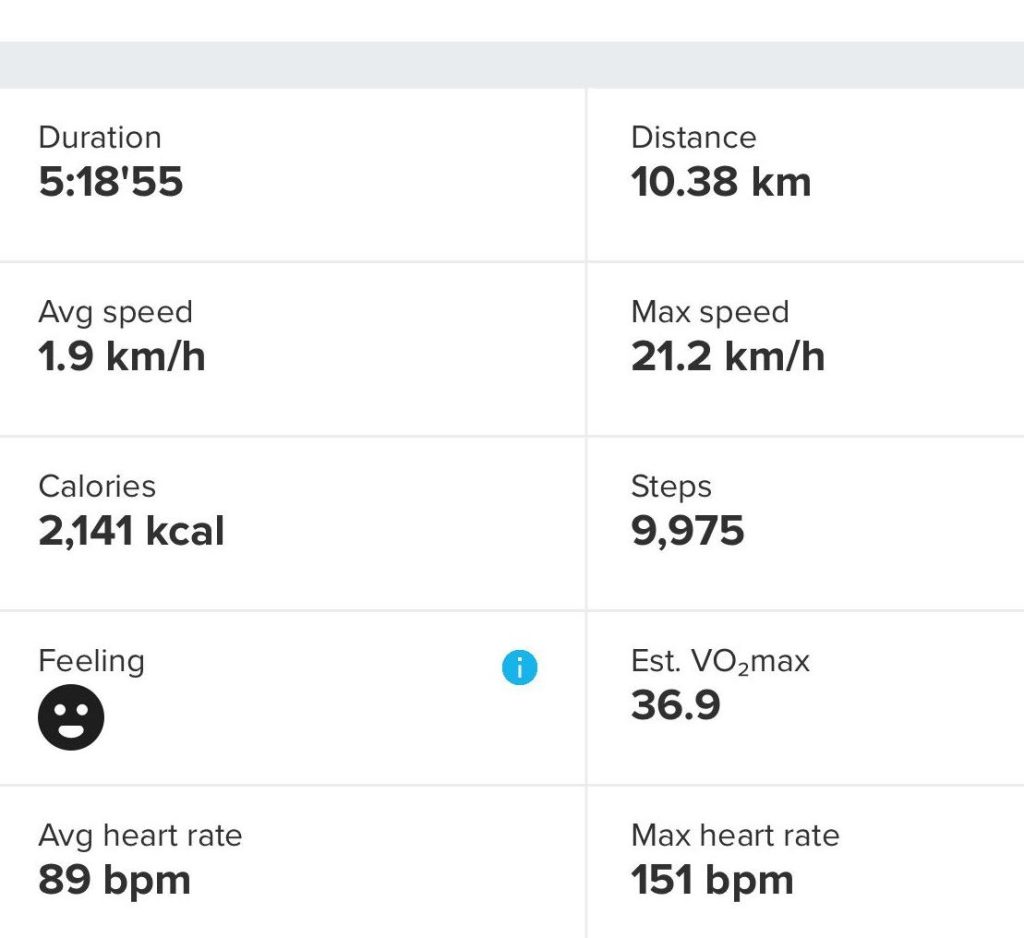Viewport: 1024px width, 938px height.
Task: Click the 89 bpm average value
Action: click(x=114, y=880)
